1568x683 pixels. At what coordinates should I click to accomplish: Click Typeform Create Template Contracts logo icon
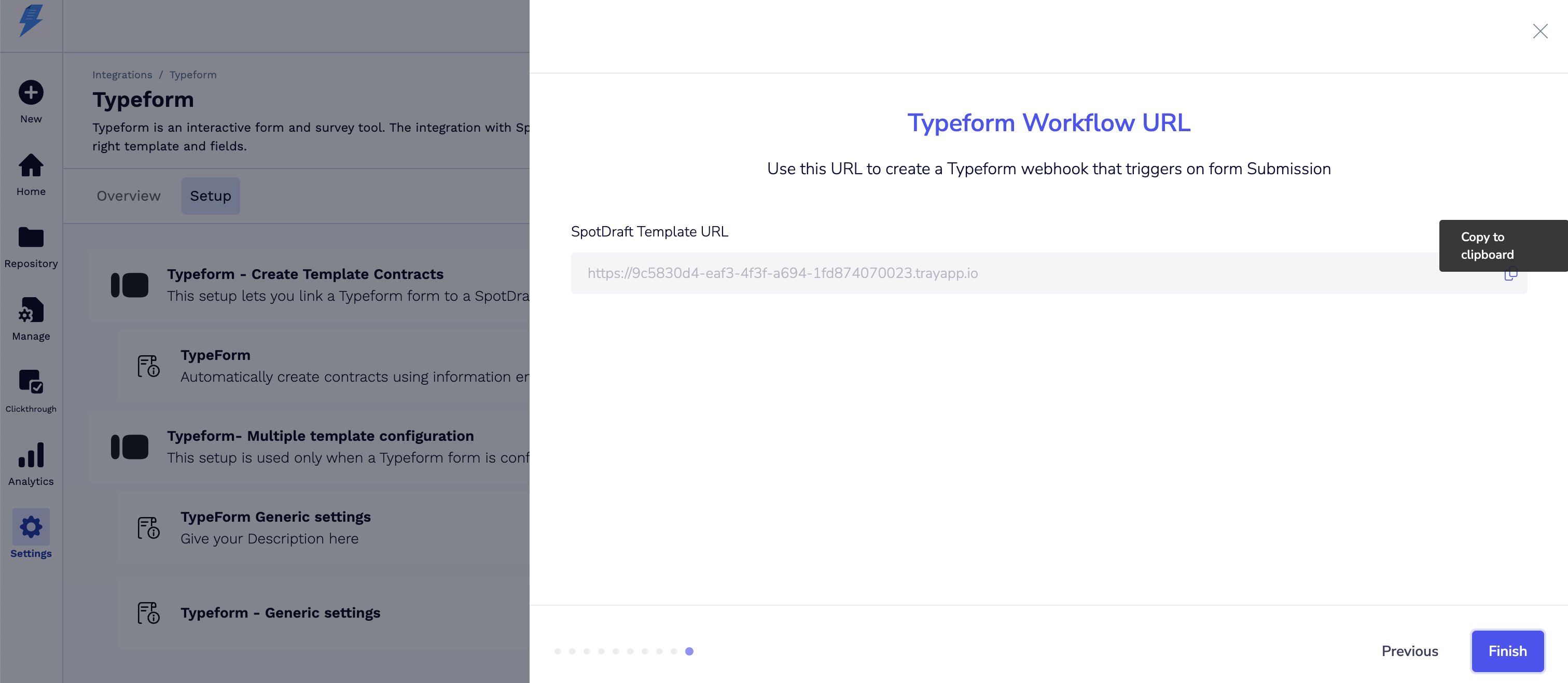click(130, 285)
